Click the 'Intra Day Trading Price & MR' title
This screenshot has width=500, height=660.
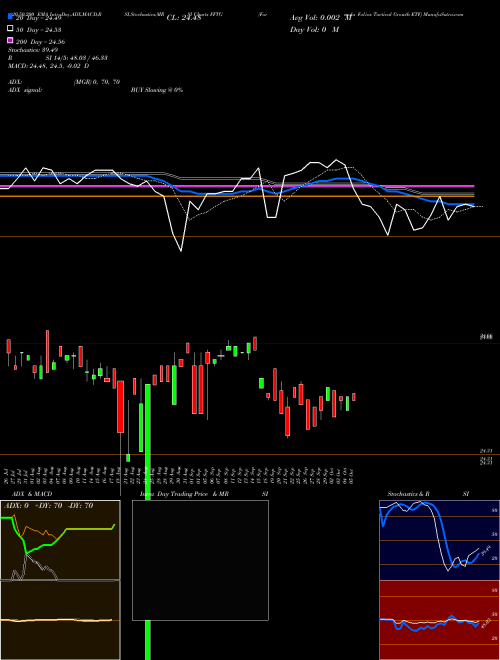(184, 494)
